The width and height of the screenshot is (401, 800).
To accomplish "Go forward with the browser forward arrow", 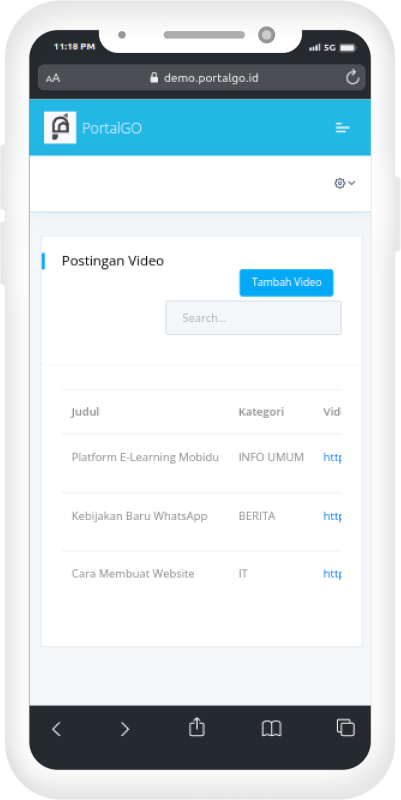I will tap(124, 729).
